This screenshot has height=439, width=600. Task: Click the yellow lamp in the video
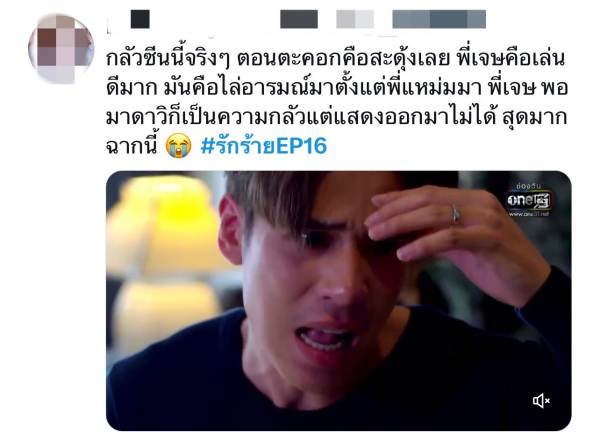tap(170, 224)
